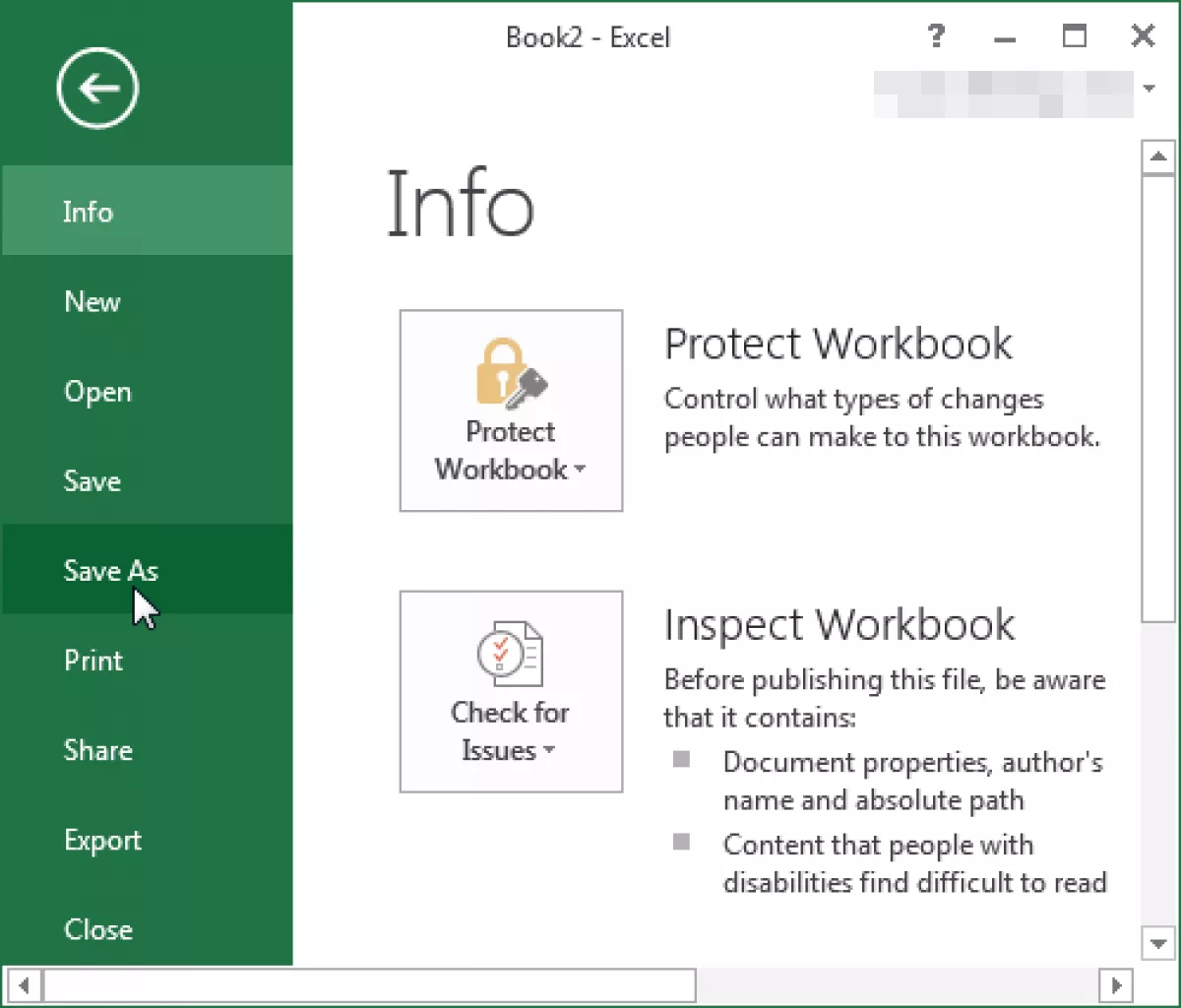Click the horizontal scrollbar right arrow

1115,985
